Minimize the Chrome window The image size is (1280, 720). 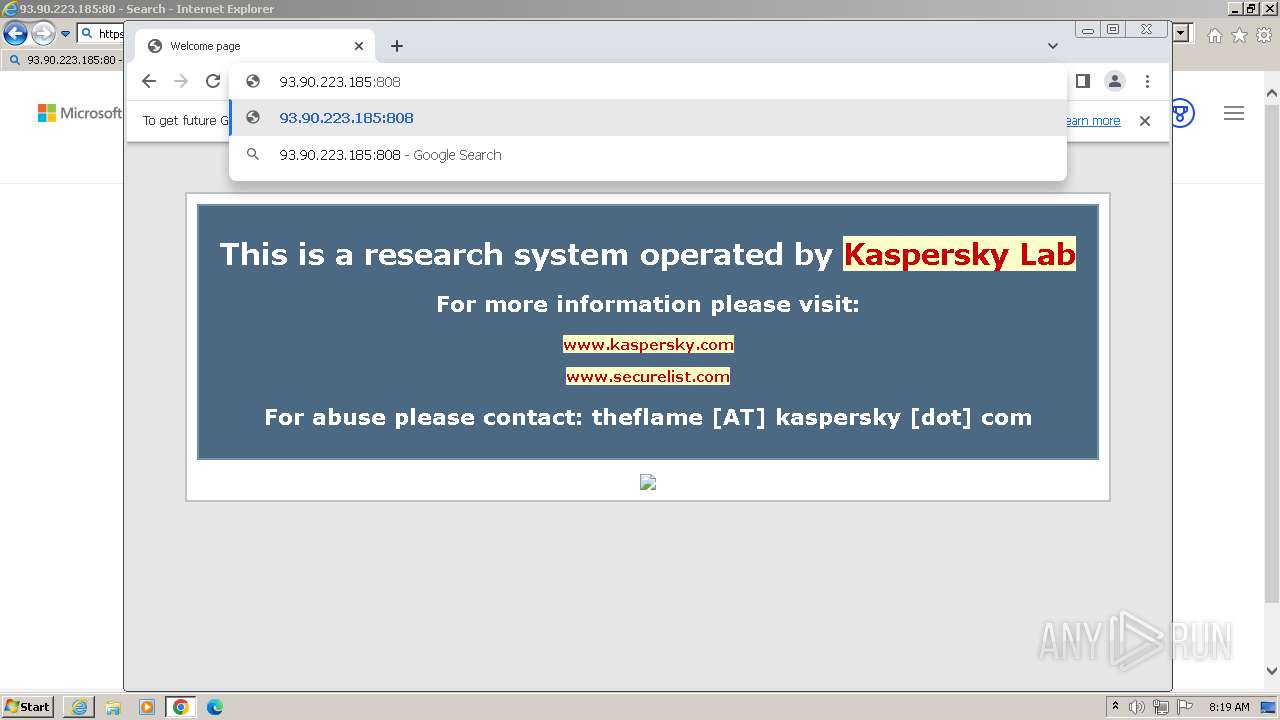pyautogui.click(x=1087, y=30)
